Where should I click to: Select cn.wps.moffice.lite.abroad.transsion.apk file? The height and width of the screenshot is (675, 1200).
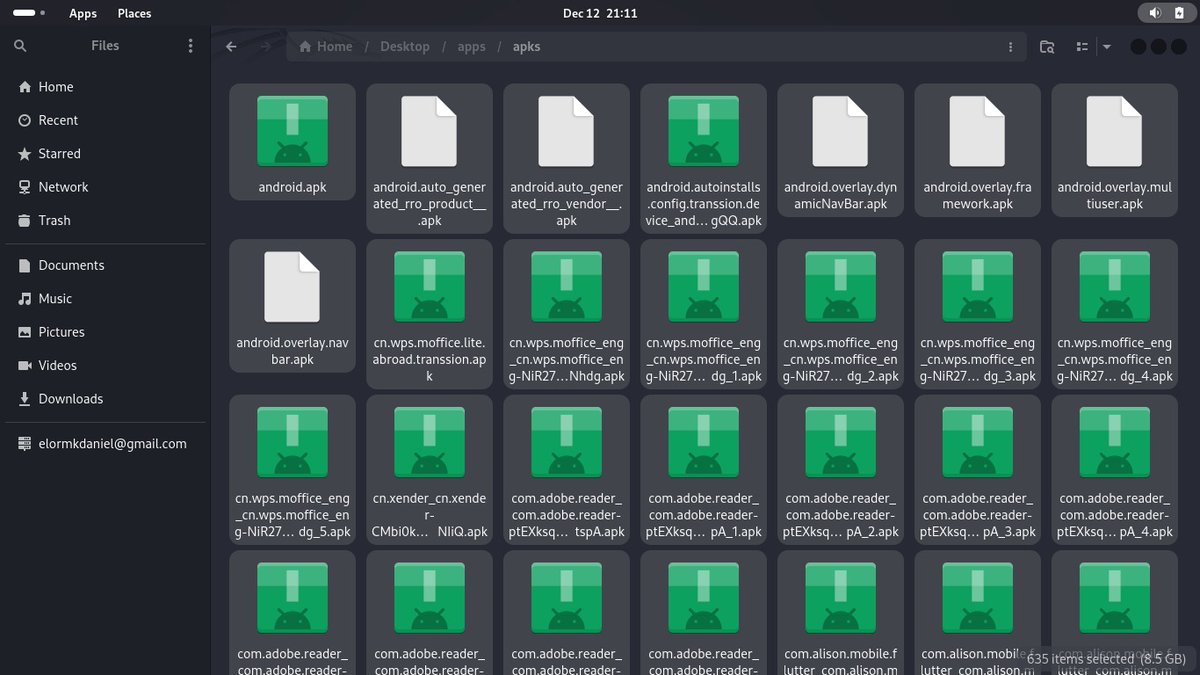coord(429,313)
